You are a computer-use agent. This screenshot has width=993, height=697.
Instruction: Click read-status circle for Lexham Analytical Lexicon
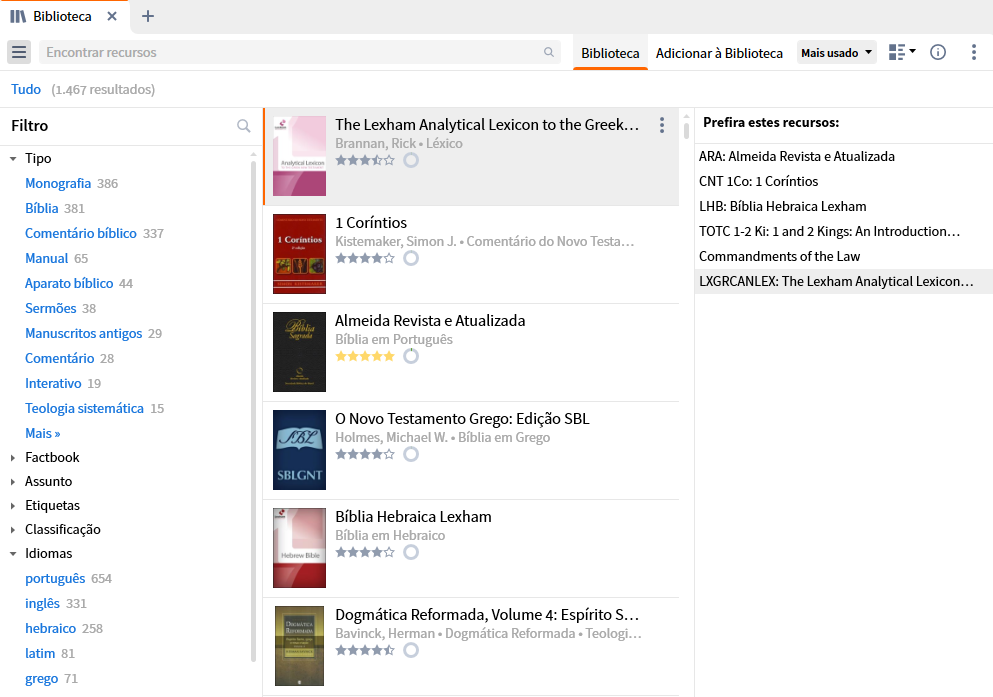click(411, 160)
